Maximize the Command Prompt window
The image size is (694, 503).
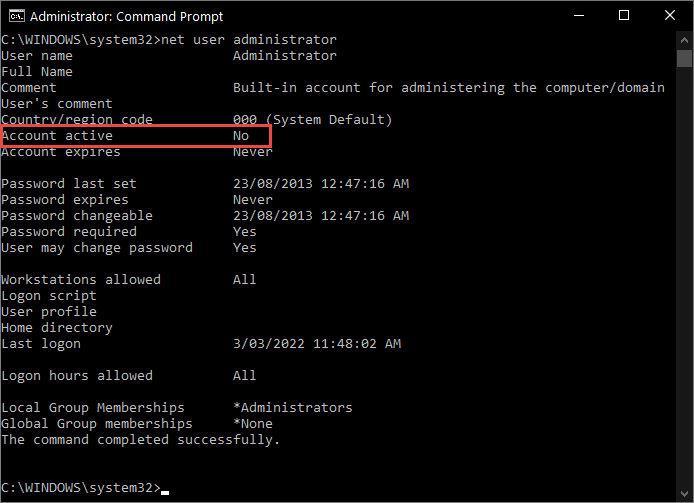(625, 16)
